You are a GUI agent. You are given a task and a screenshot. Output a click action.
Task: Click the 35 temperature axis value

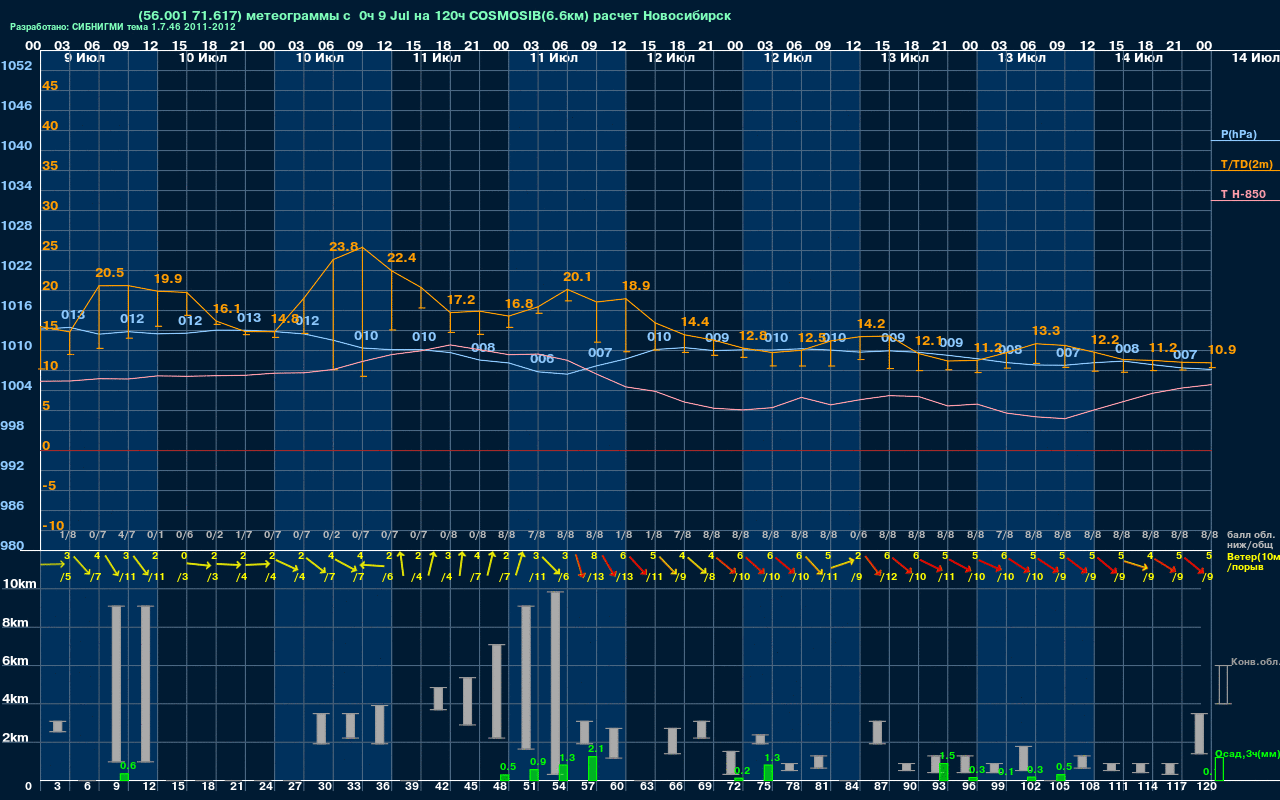point(50,166)
